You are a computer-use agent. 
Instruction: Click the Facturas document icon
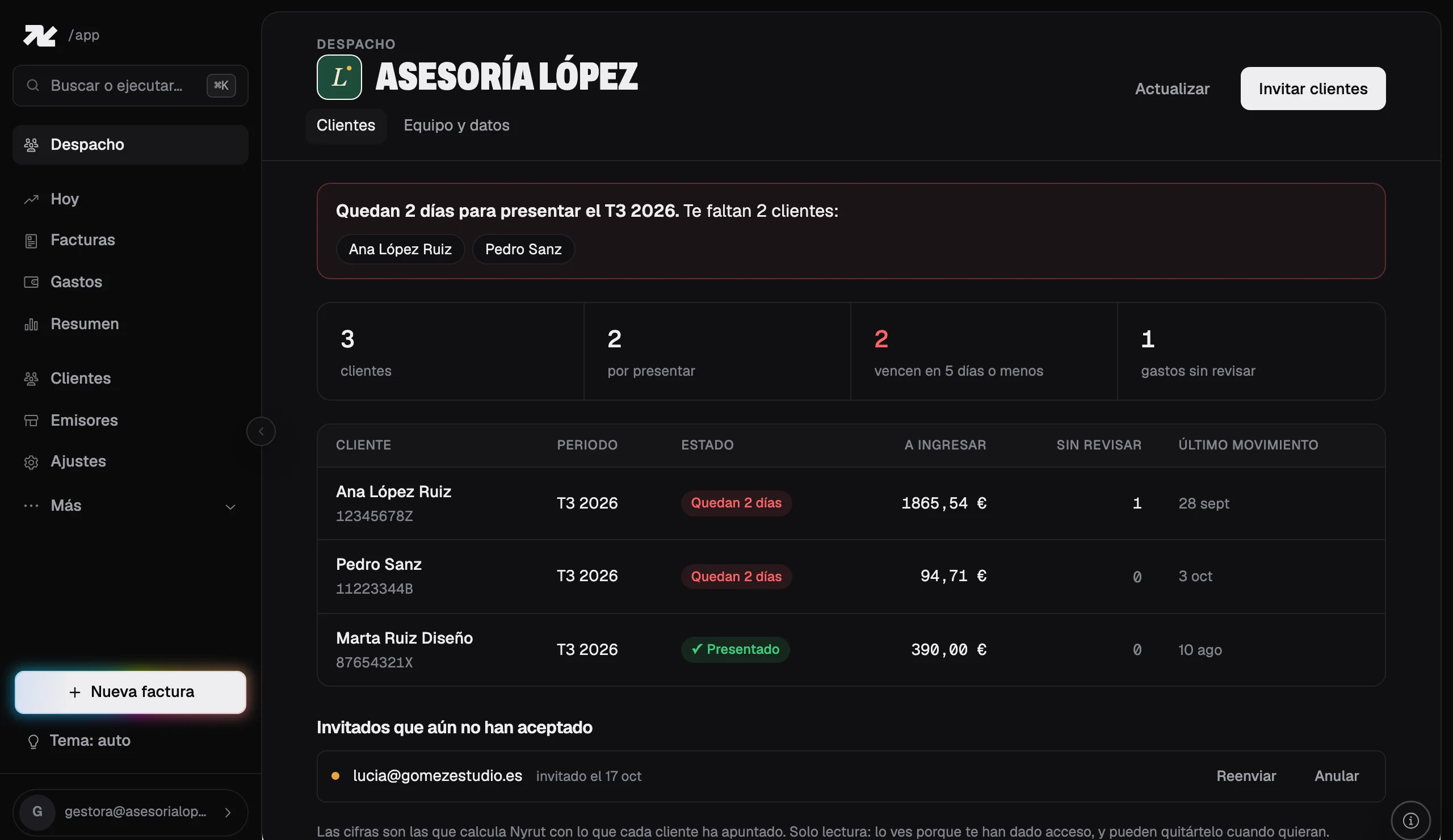31,241
